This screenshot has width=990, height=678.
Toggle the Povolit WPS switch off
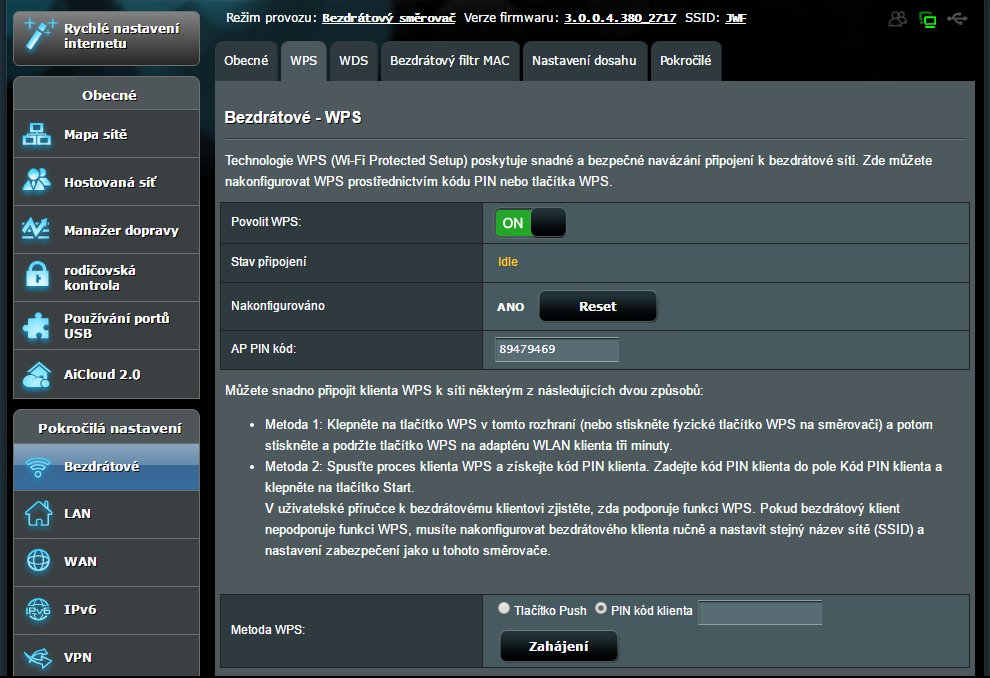click(530, 223)
